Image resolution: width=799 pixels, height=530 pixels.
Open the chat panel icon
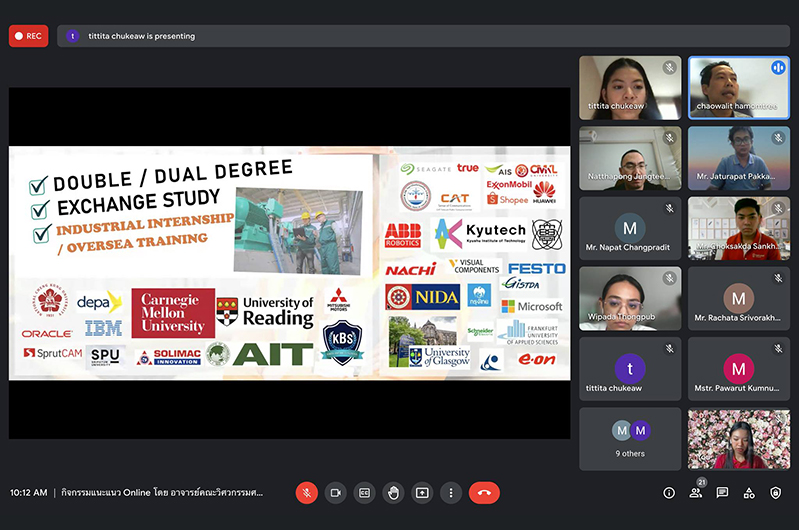pyautogui.click(x=722, y=493)
